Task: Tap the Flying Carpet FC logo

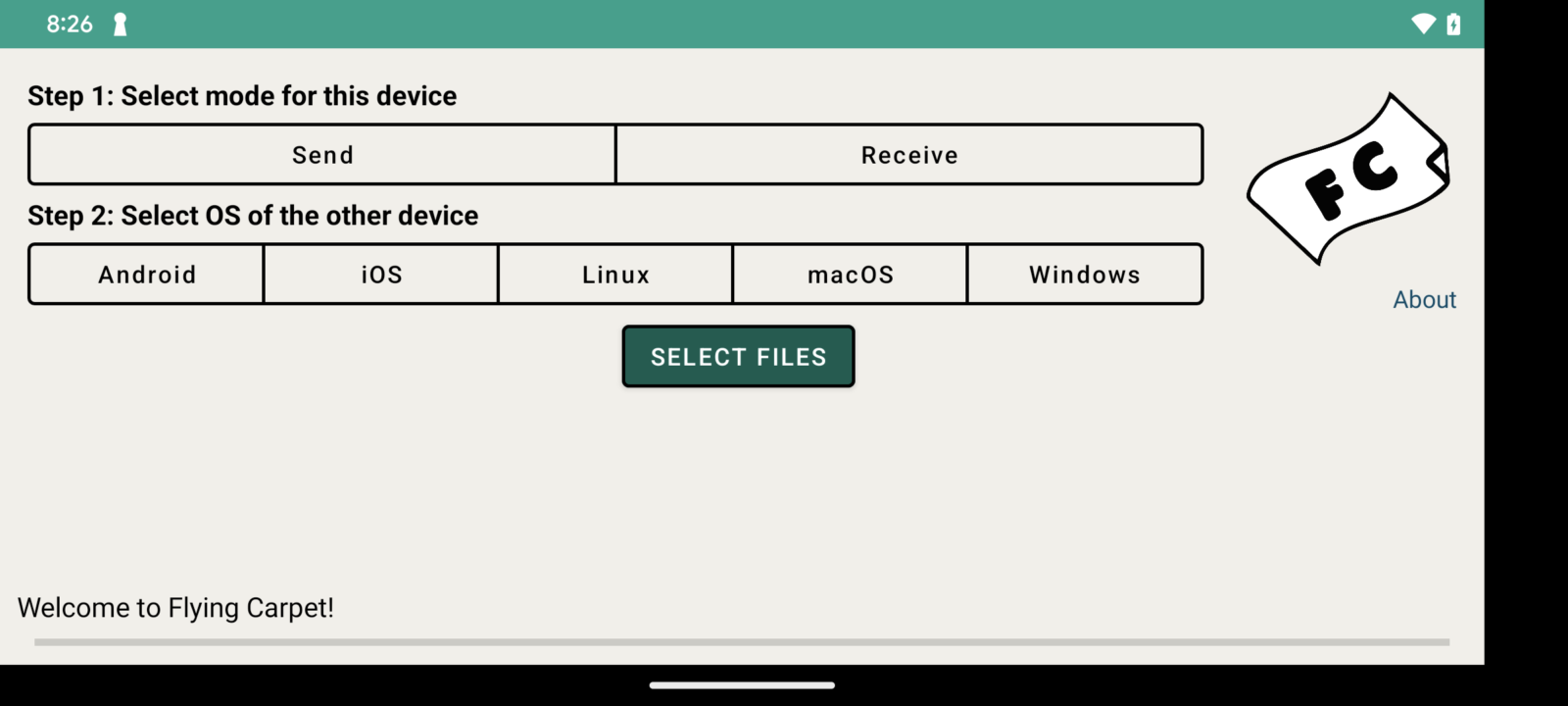Action: click(x=1348, y=179)
